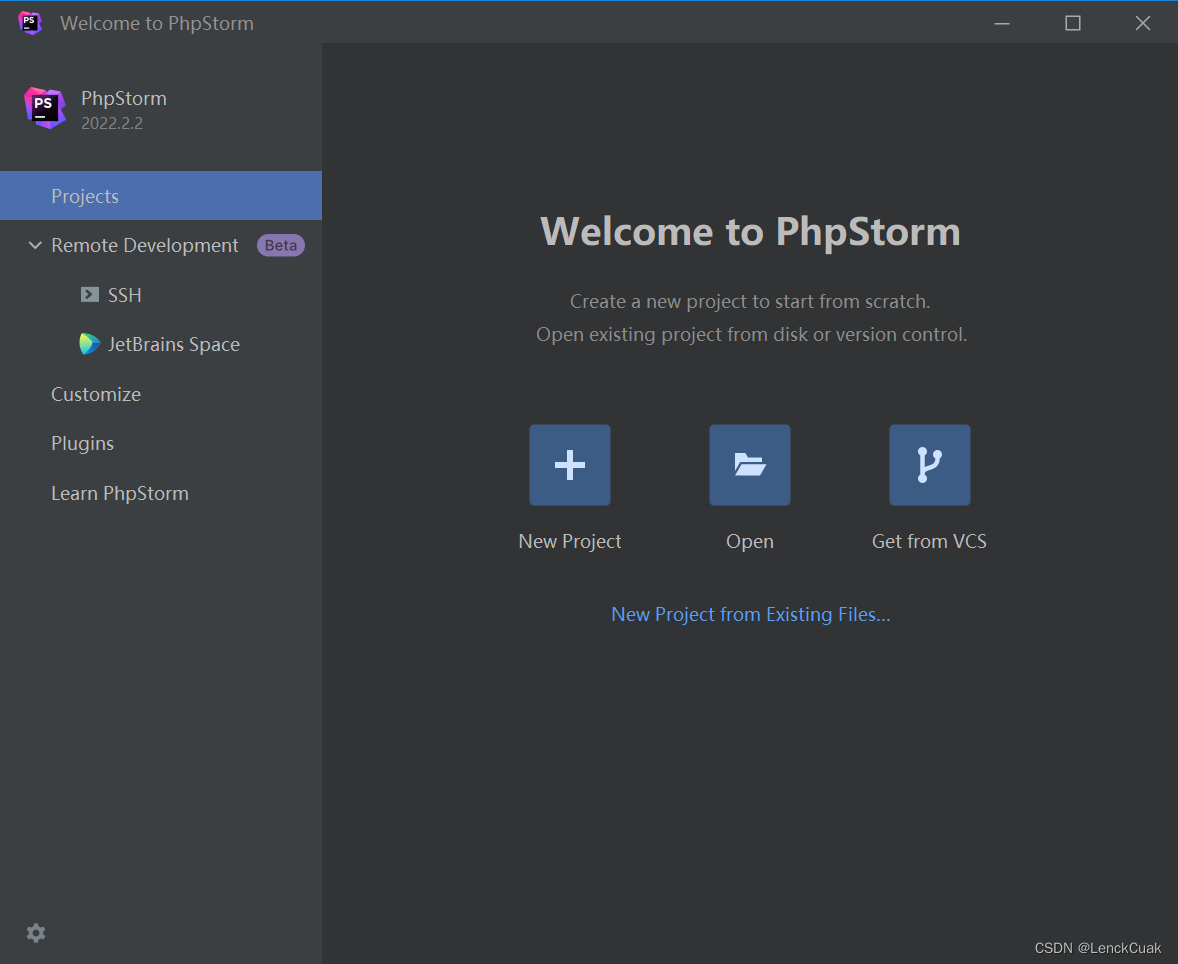Click the Beta badge
The width and height of the screenshot is (1178, 964).
280,246
